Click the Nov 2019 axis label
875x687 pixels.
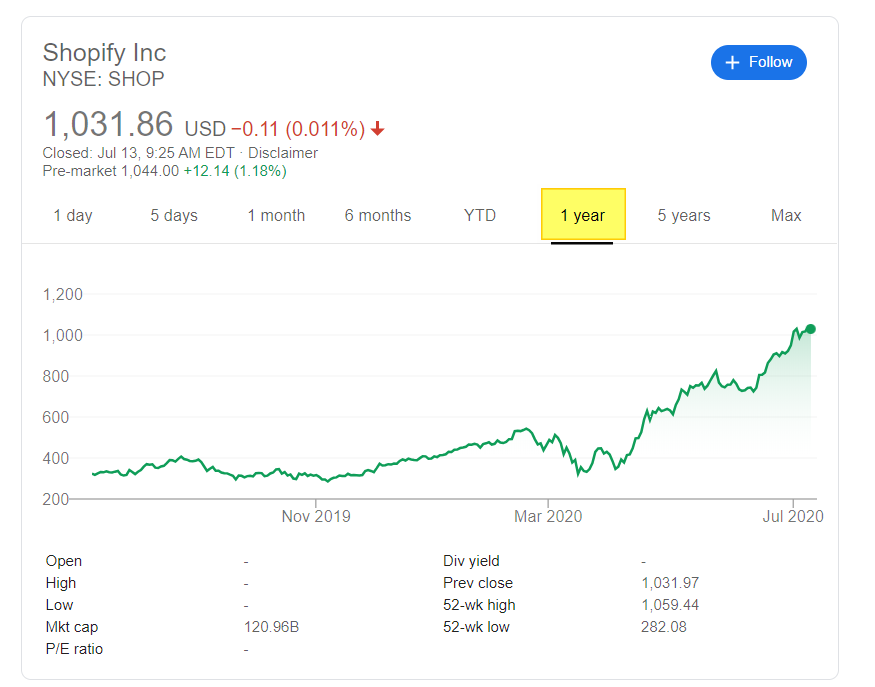(x=316, y=516)
